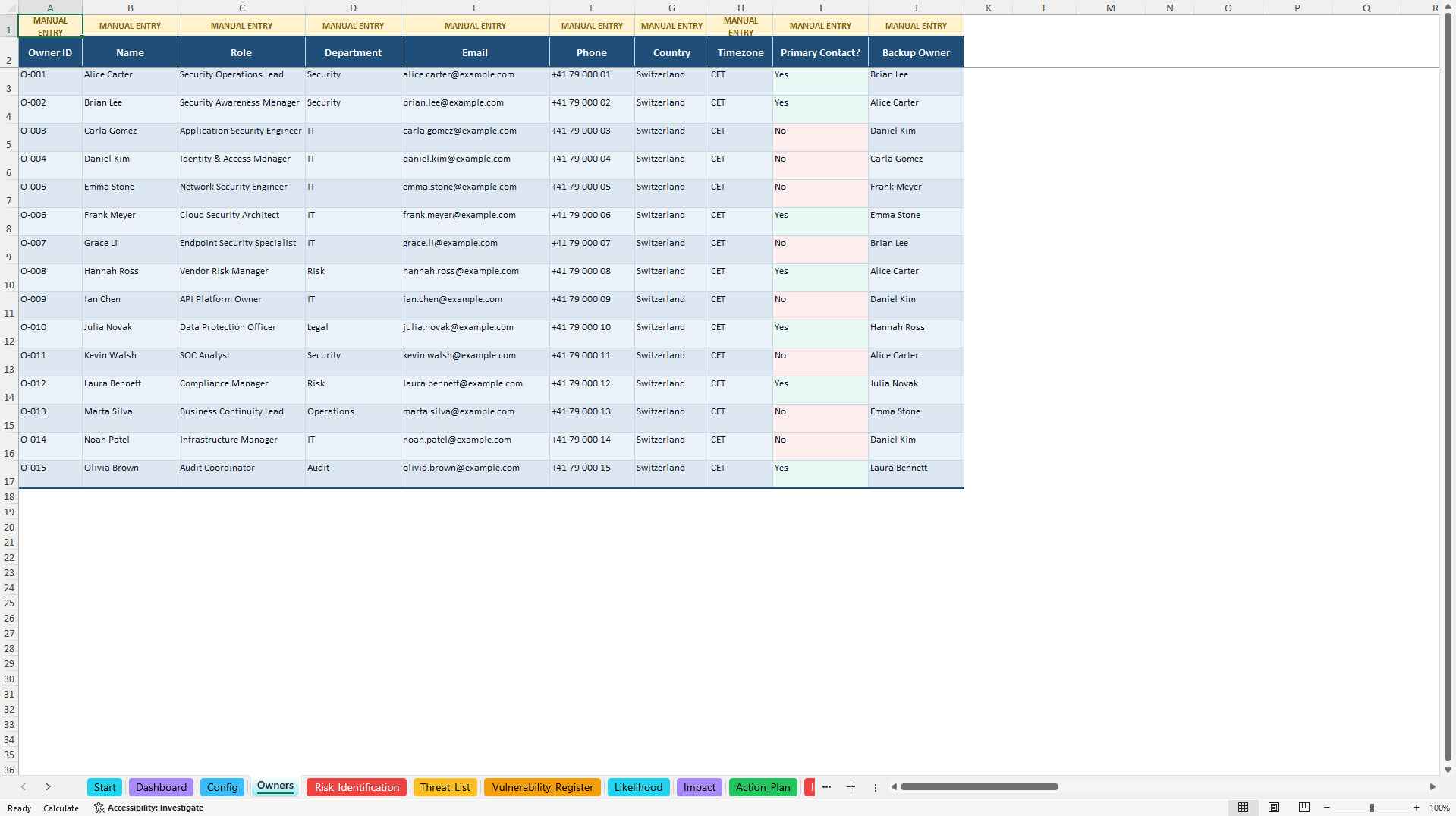
Task: Open the Dashboard sheet tab
Action: coord(161,787)
